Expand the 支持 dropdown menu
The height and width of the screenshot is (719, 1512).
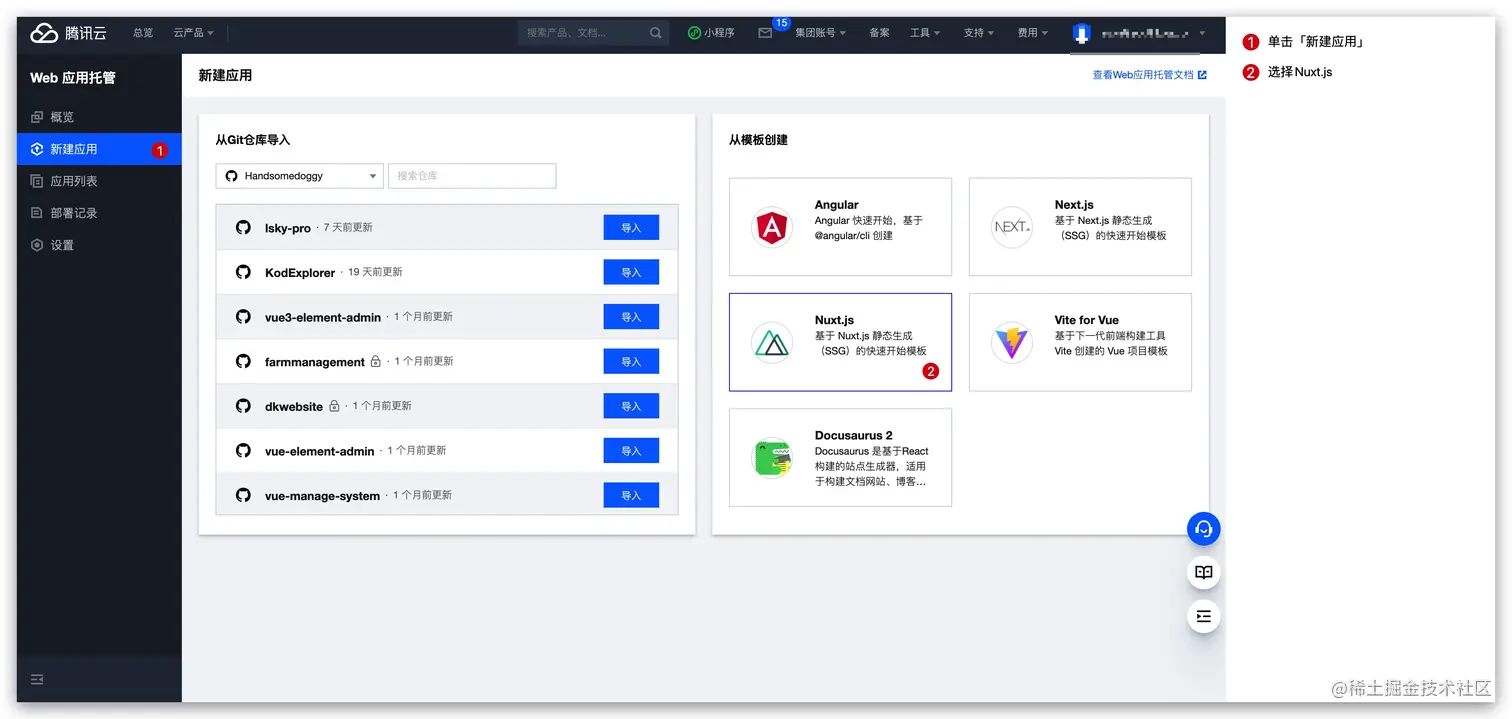979,33
